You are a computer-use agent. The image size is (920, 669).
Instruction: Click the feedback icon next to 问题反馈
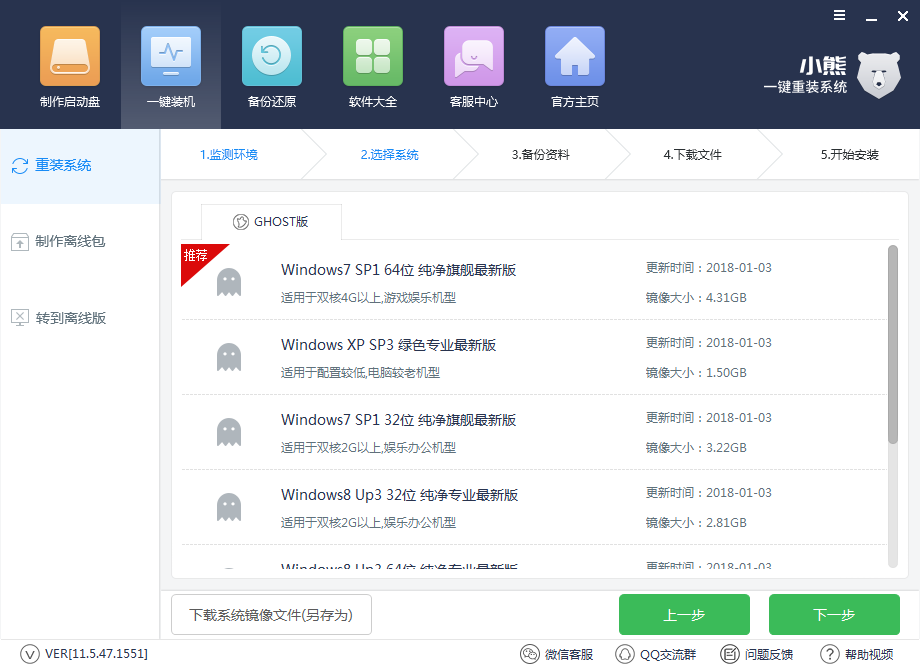730,654
